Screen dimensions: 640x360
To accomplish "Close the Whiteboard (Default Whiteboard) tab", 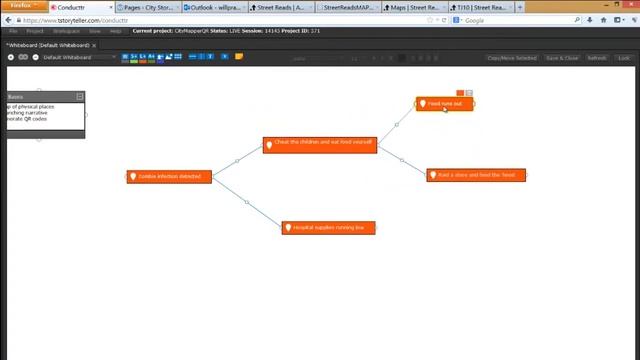I will tap(94, 45).
